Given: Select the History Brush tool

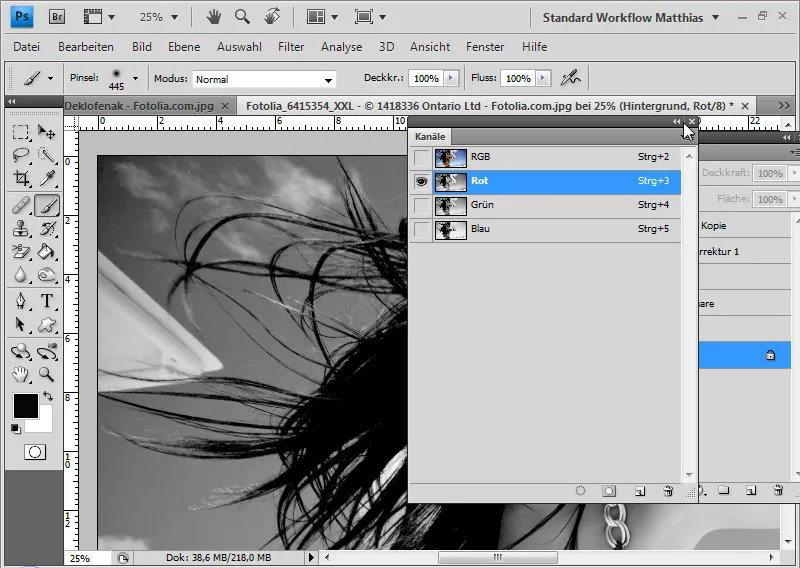Looking at the screenshot, I should point(47,229).
